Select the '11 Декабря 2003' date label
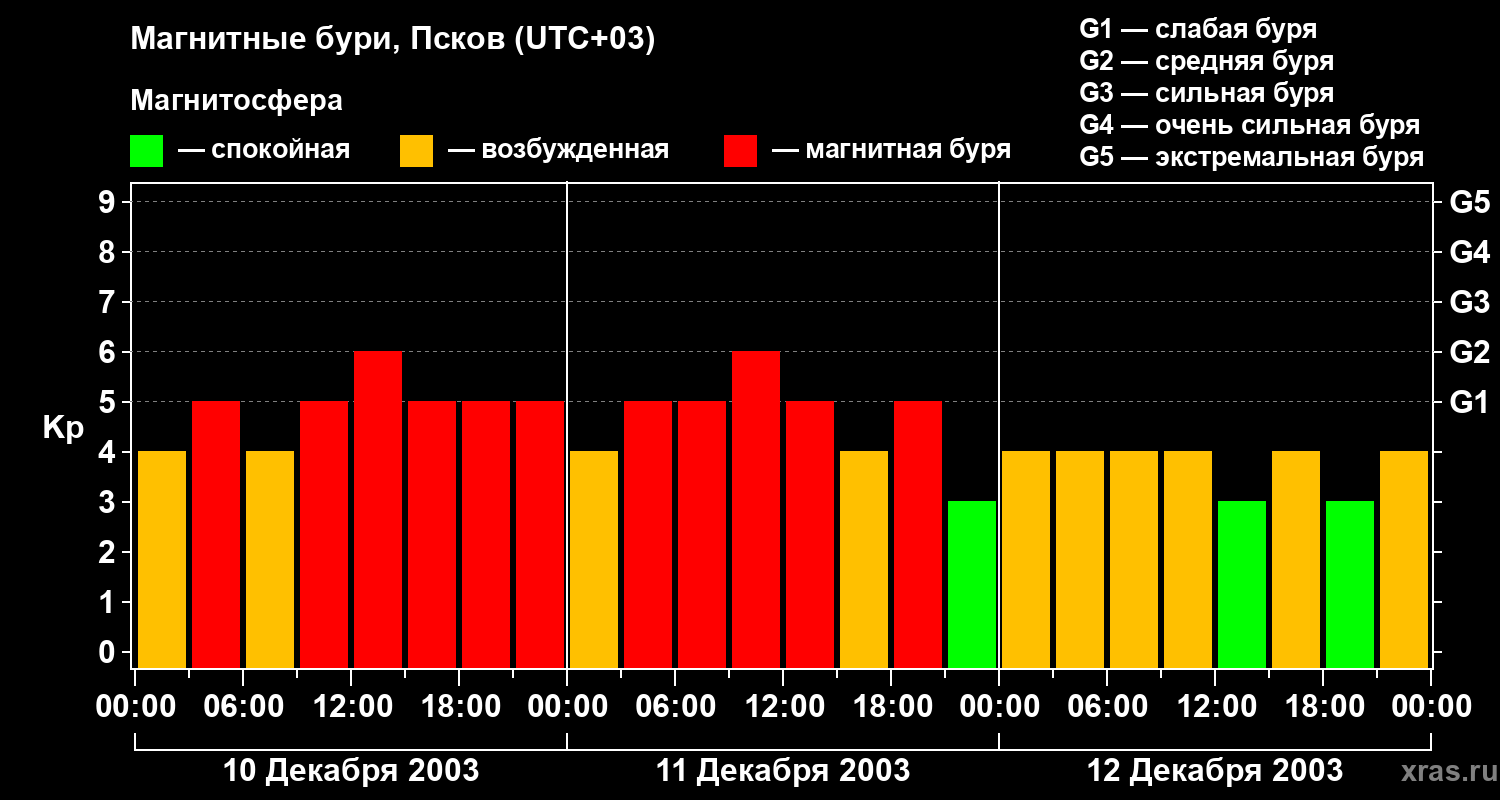Image resolution: width=1500 pixels, height=800 pixels. tap(782, 771)
